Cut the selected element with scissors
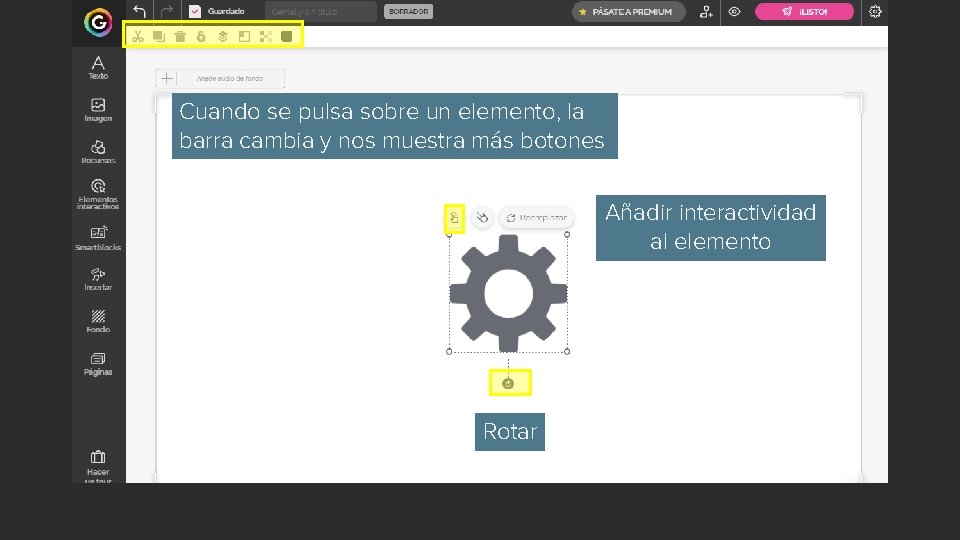Screen dimensions: 960x540 (x=138, y=37)
